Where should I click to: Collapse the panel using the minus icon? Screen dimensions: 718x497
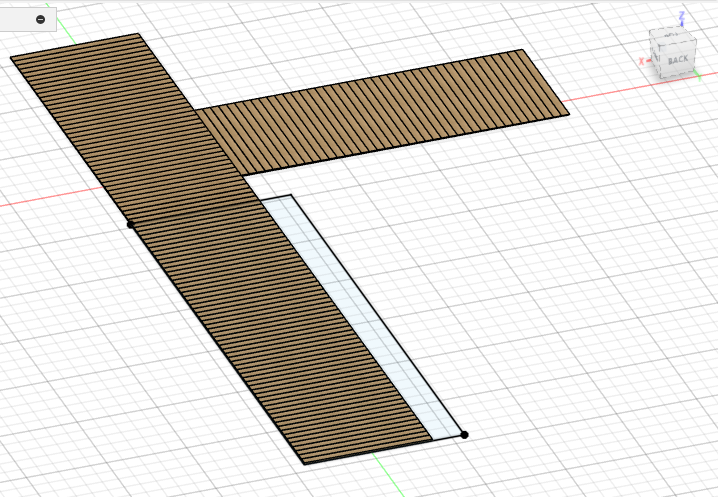coord(40,19)
